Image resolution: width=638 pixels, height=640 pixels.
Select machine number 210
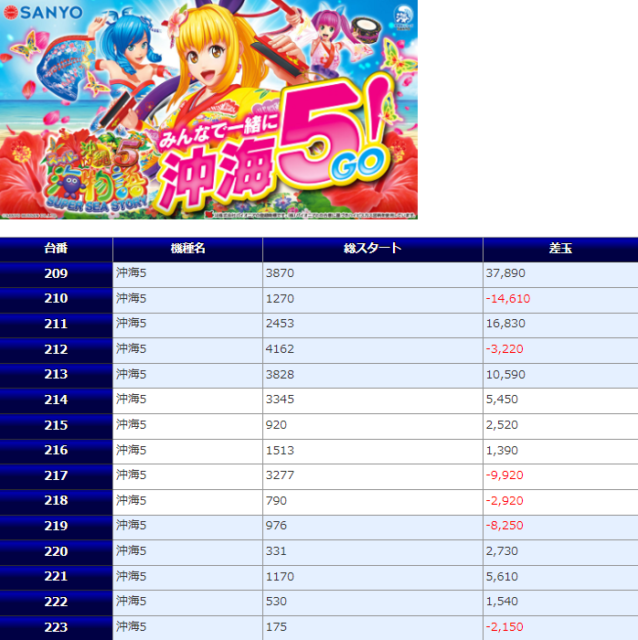tap(56, 299)
